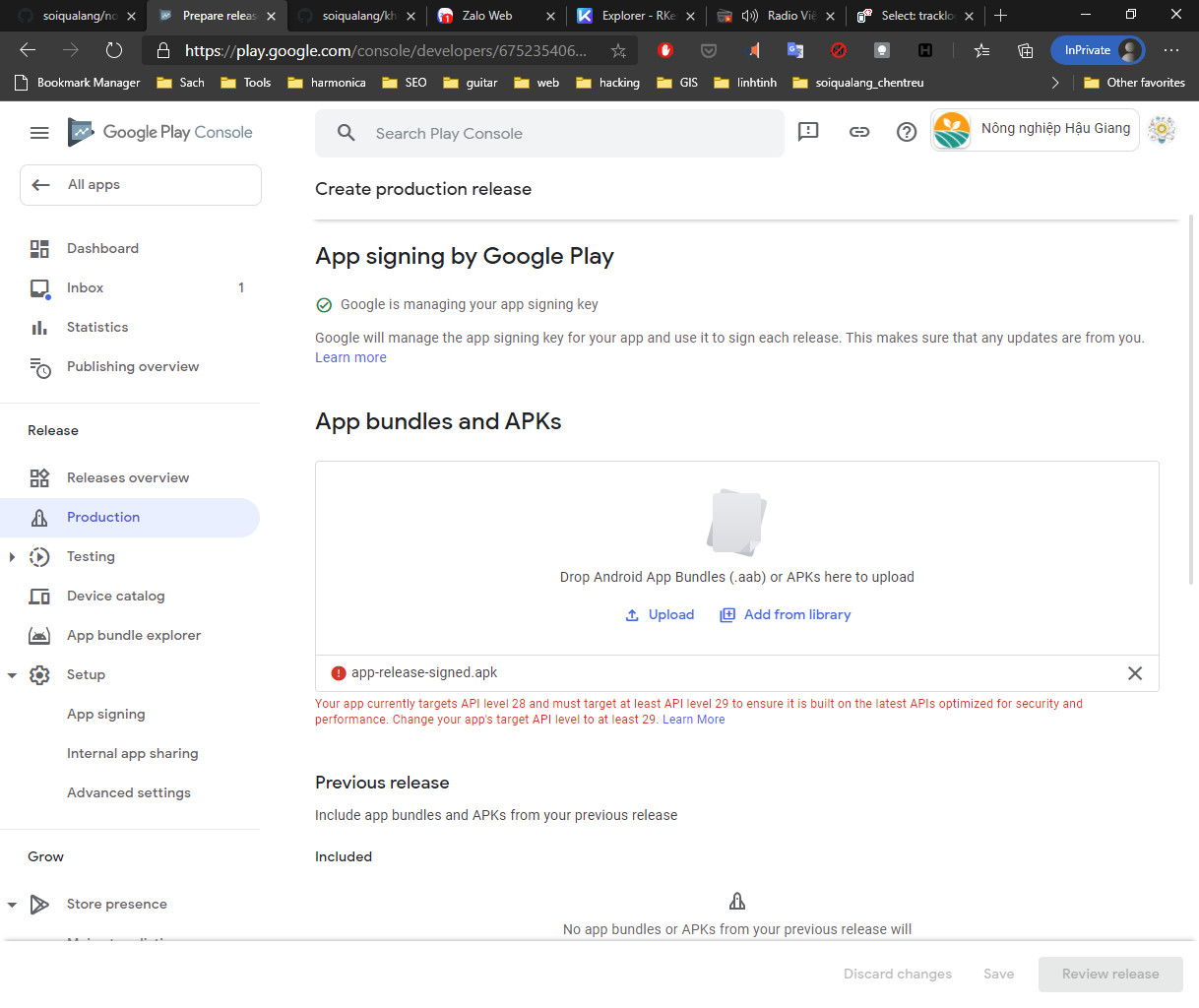The image size is (1199, 1008).
Task: Open the hamburger navigation menu
Action: 39,133
